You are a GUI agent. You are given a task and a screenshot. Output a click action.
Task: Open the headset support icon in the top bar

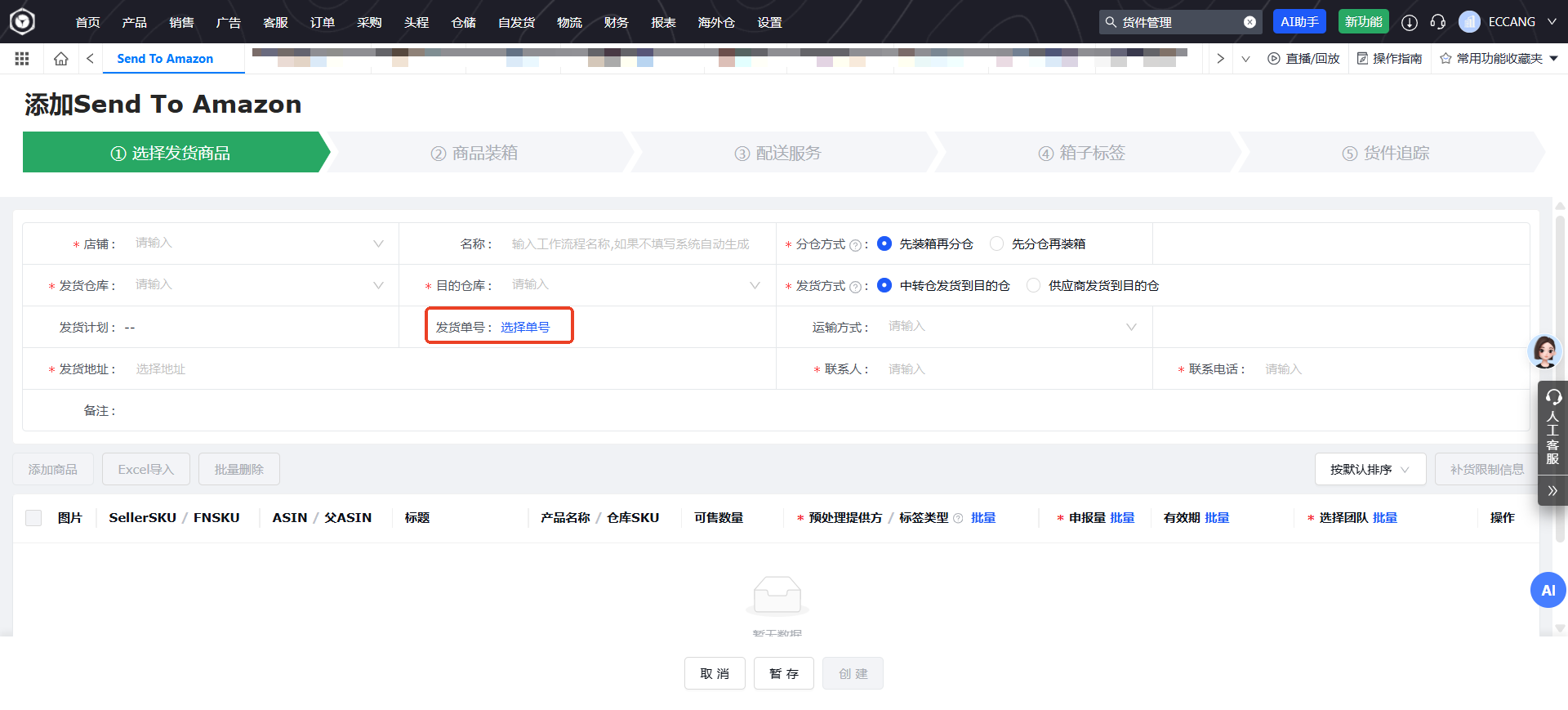click(1438, 22)
